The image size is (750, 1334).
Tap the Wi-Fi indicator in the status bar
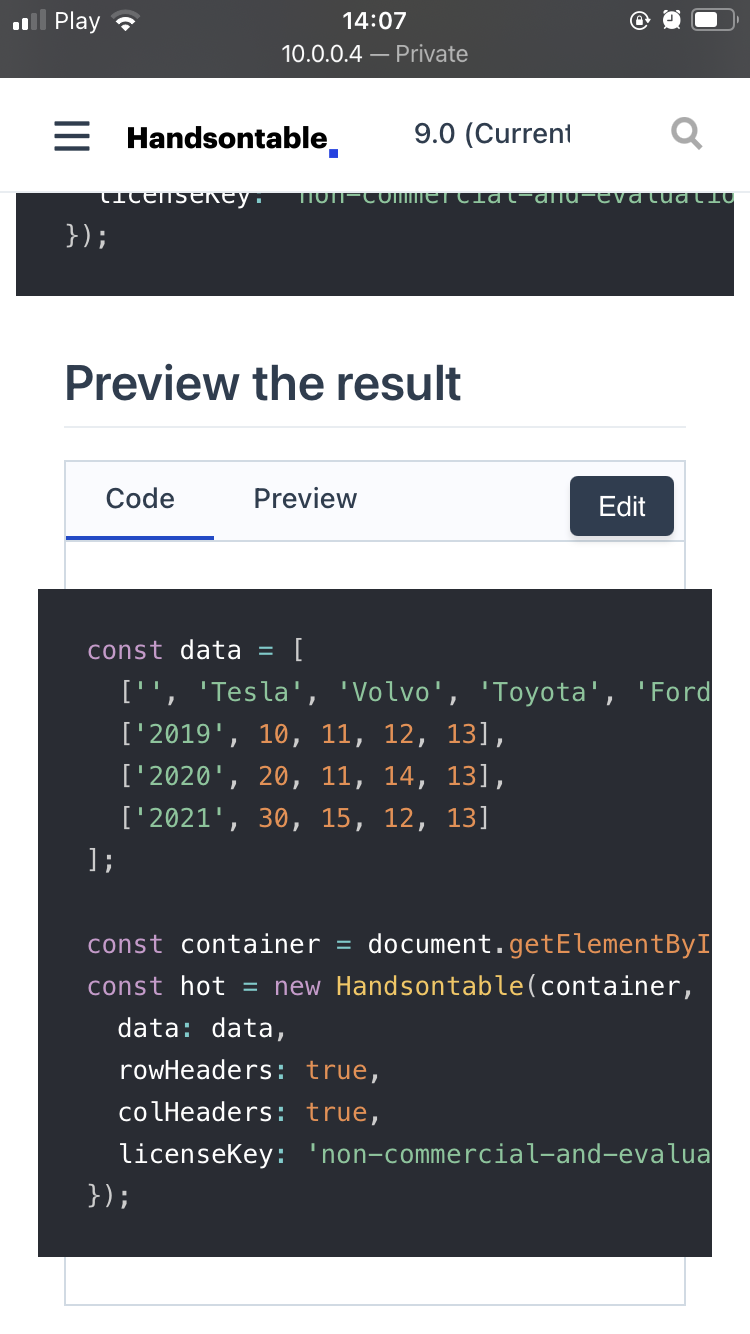pos(127,19)
